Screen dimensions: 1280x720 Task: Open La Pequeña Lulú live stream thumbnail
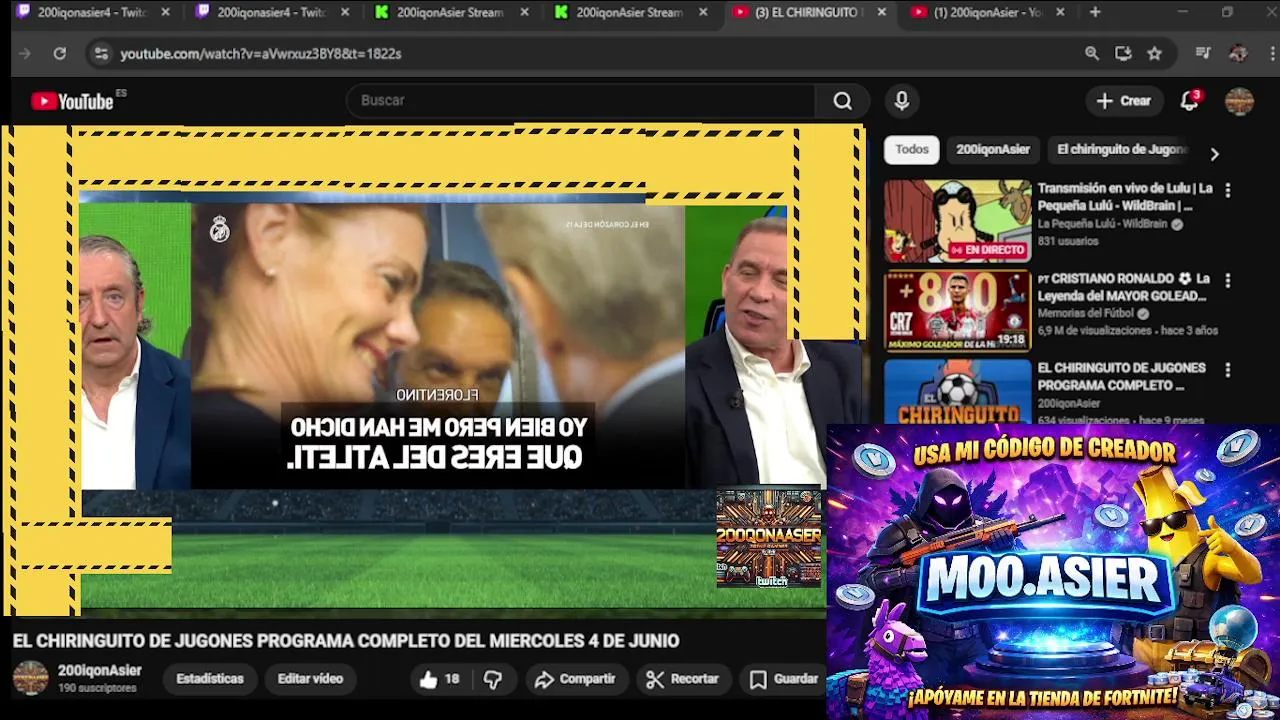coord(957,221)
